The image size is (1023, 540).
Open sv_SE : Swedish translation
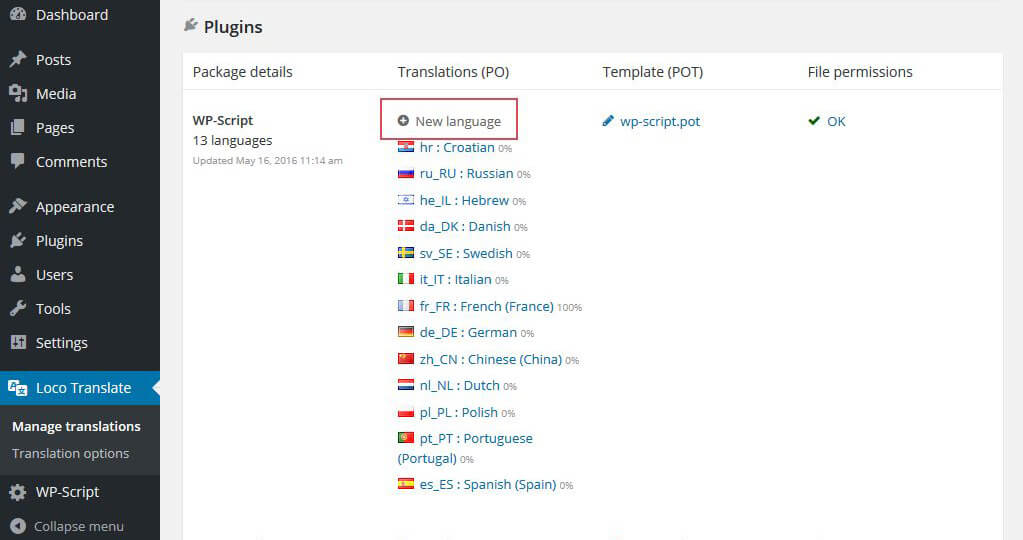[466, 253]
